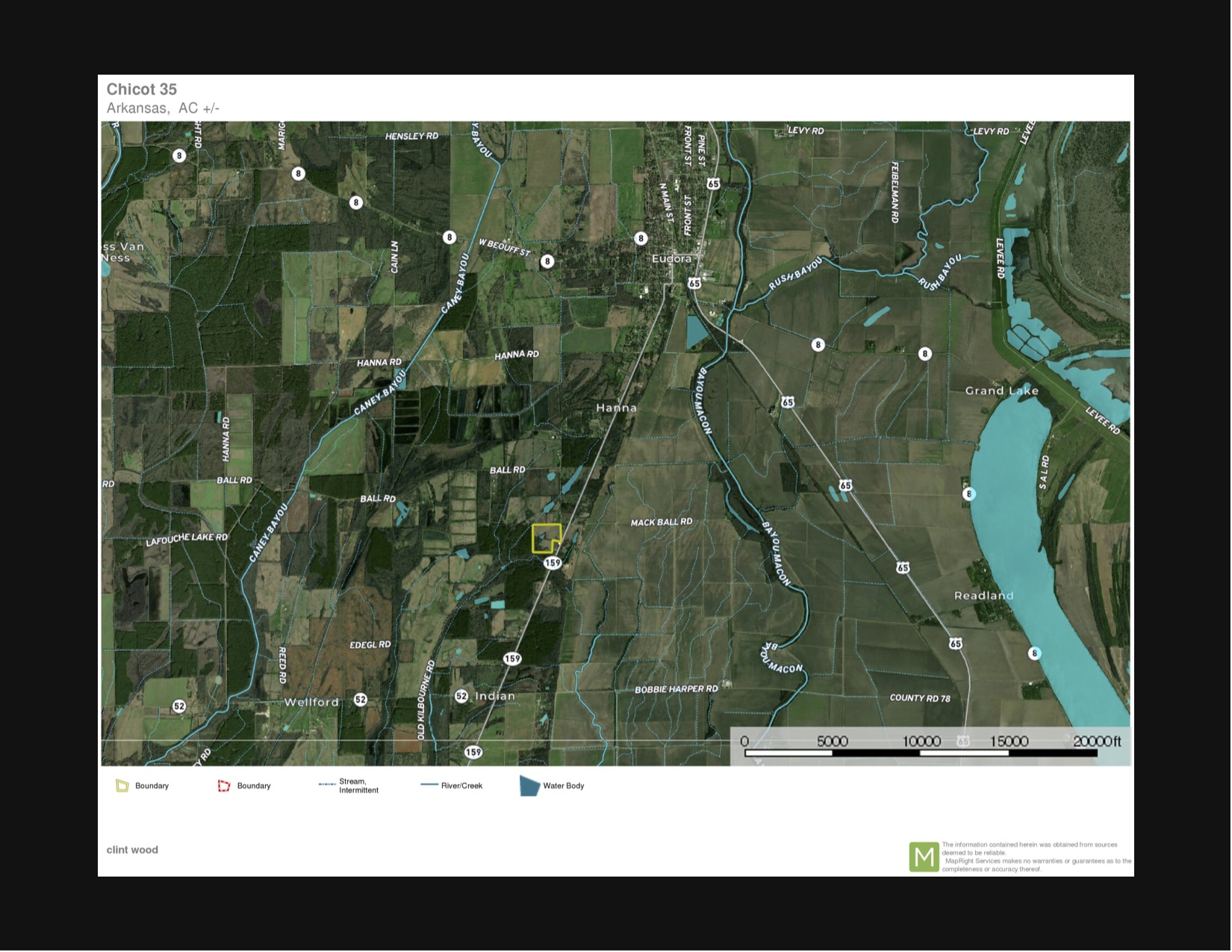Click the Readland place label
1232x952 pixels.
[x=983, y=596]
